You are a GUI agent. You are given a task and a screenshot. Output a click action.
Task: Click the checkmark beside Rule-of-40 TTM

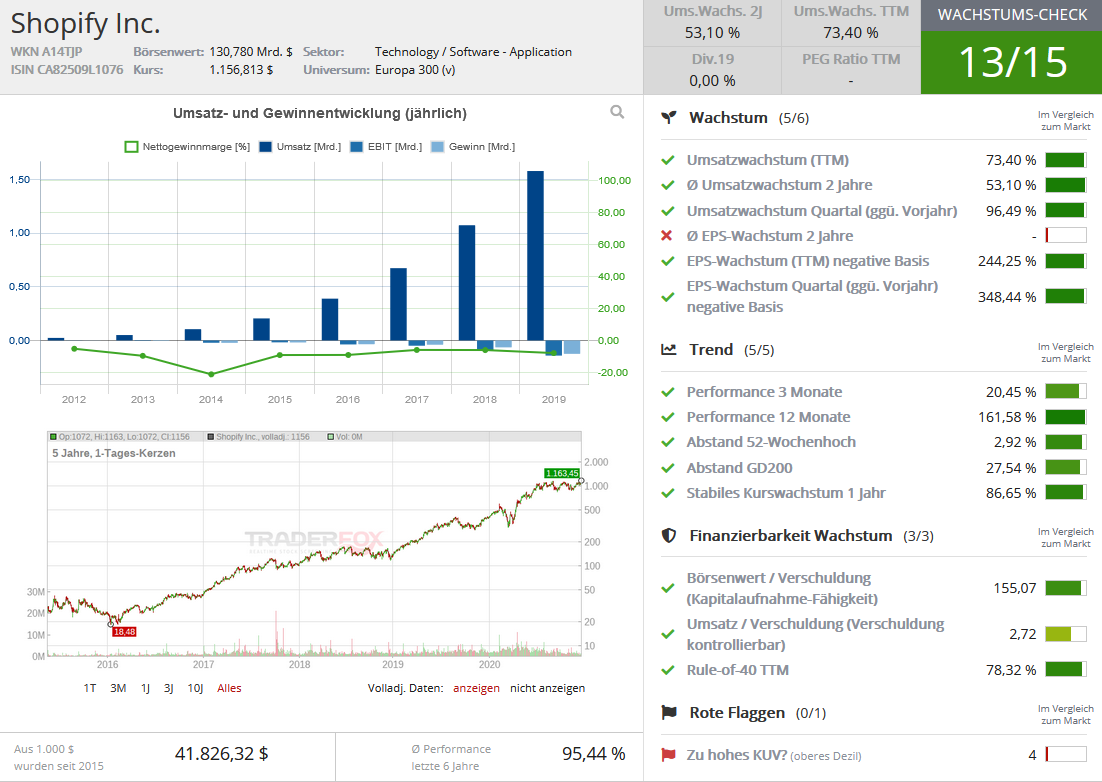point(668,670)
